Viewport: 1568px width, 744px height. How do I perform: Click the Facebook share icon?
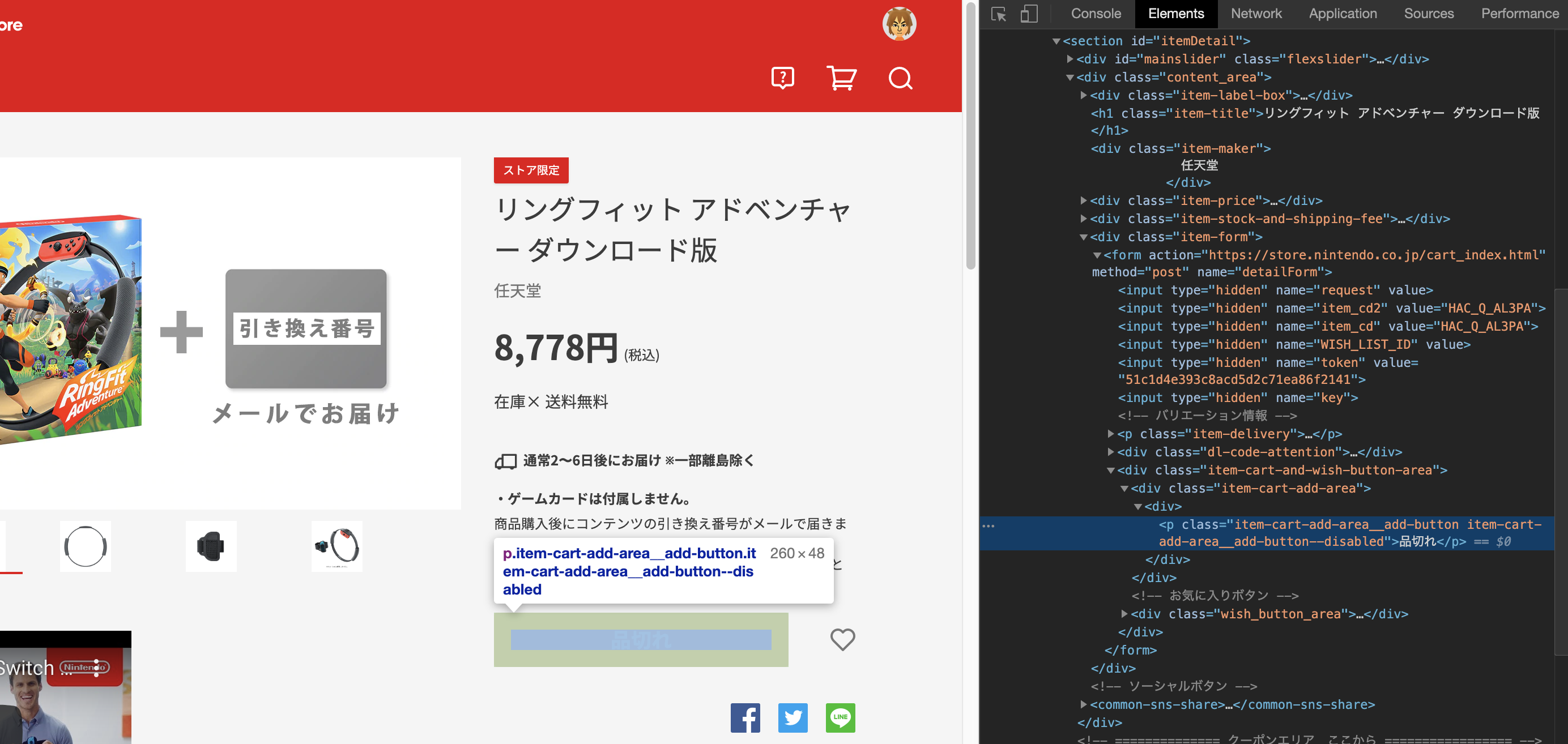tap(745, 716)
